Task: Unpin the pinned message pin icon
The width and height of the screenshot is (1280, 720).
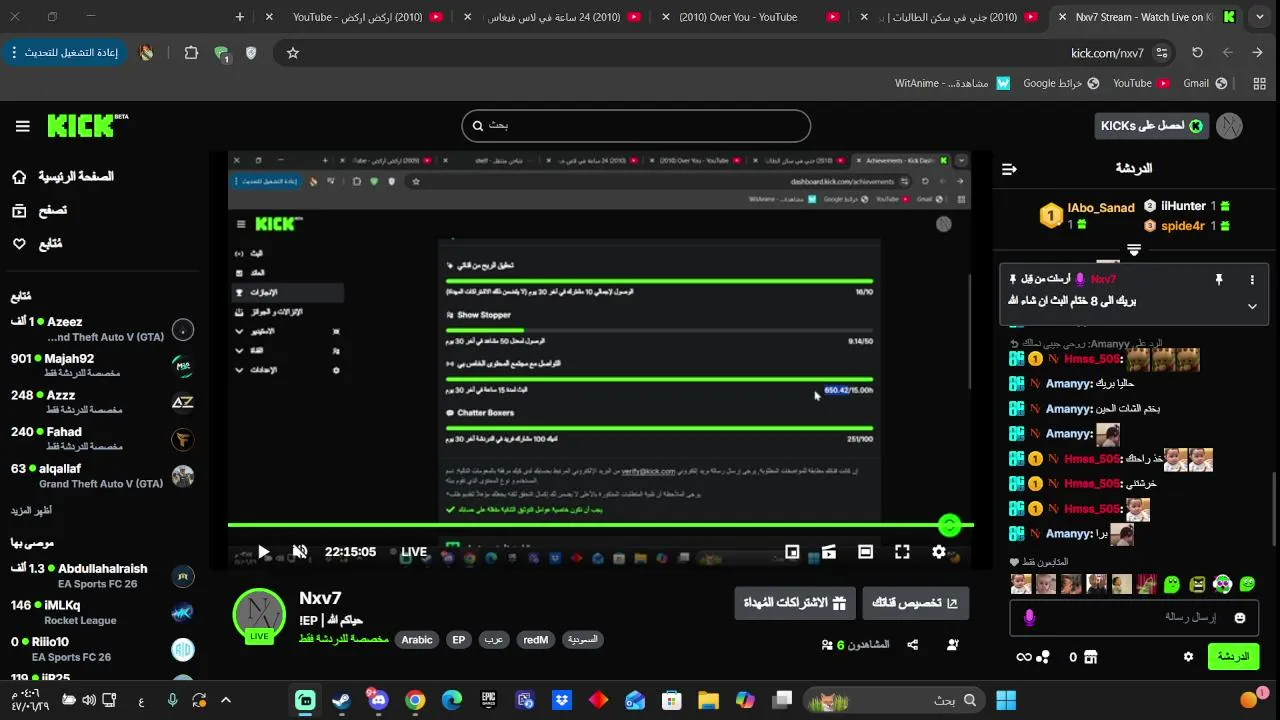Action: (1218, 280)
